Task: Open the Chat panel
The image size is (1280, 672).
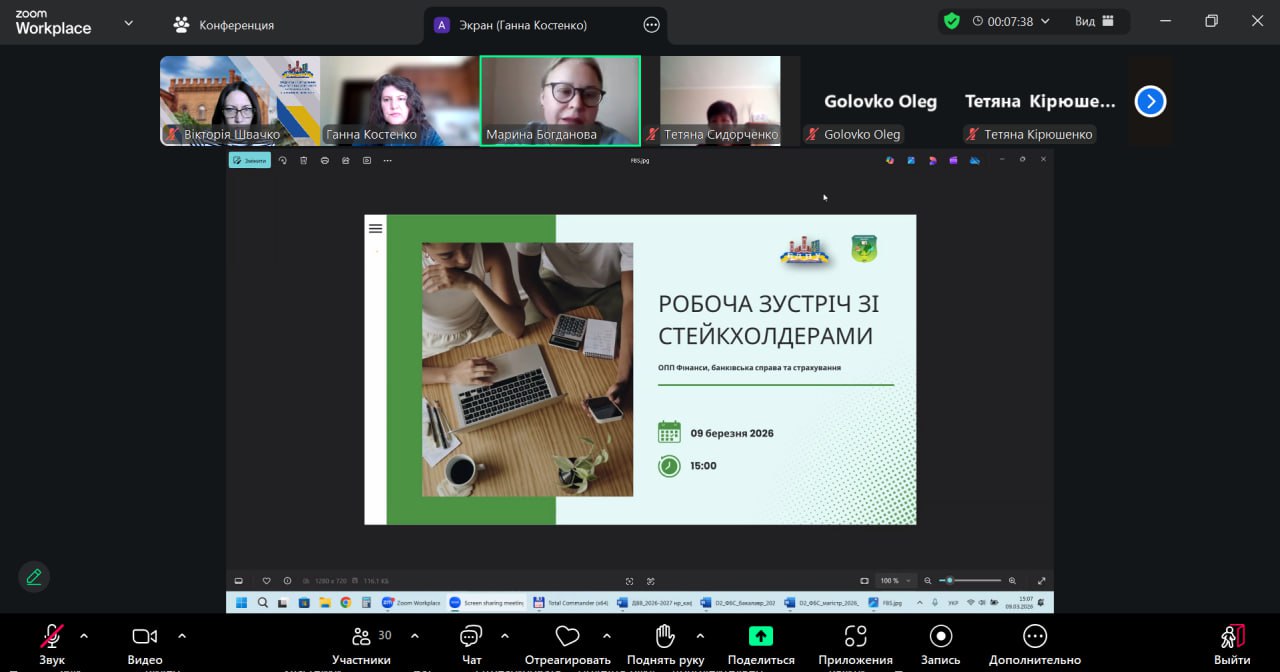Action: (471, 638)
